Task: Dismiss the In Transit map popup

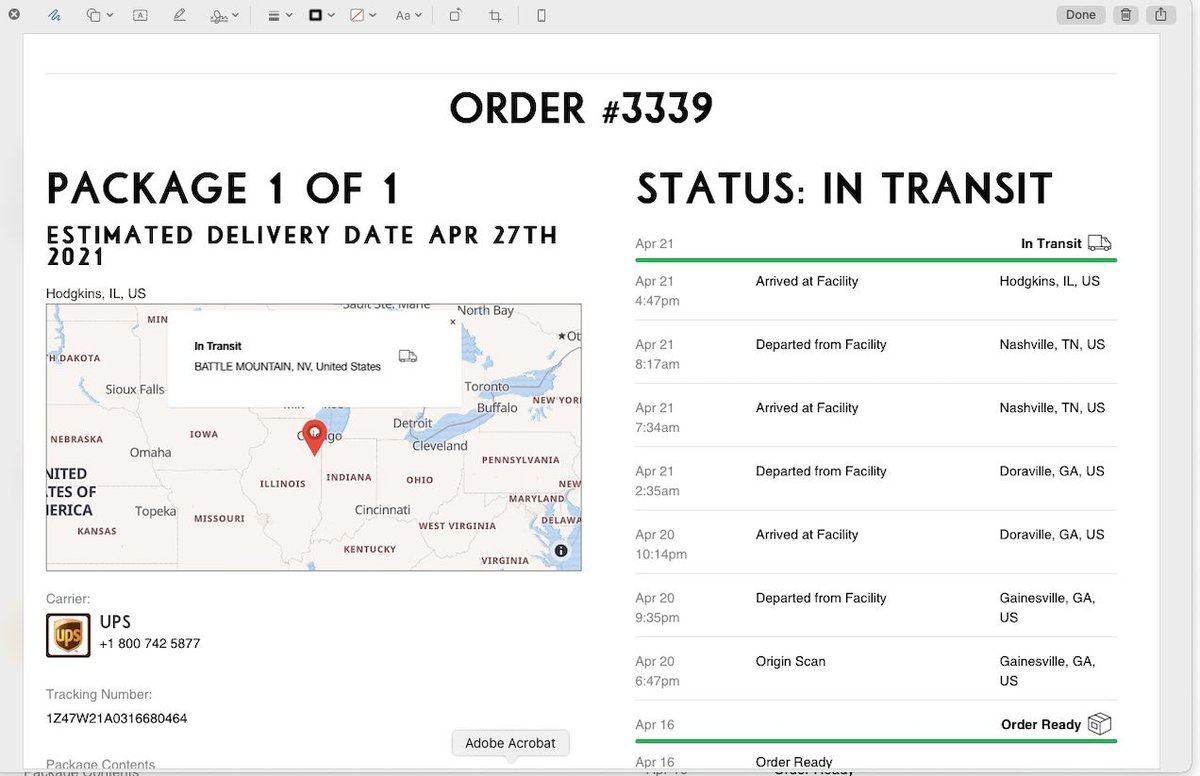Action: (x=452, y=322)
